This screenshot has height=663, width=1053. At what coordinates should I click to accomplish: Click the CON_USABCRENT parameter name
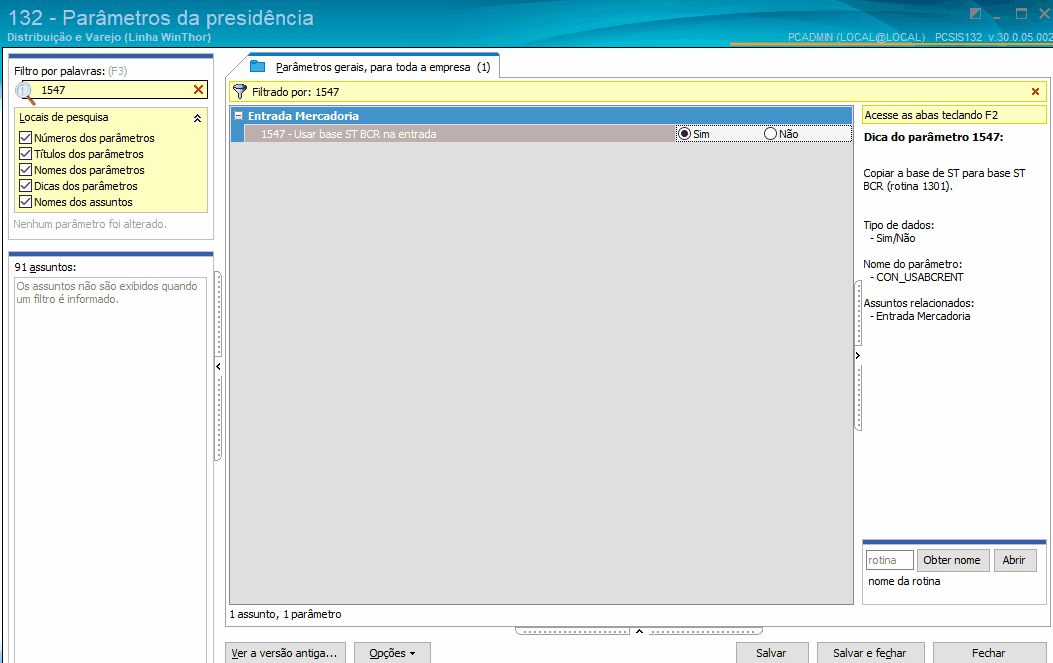point(919,277)
